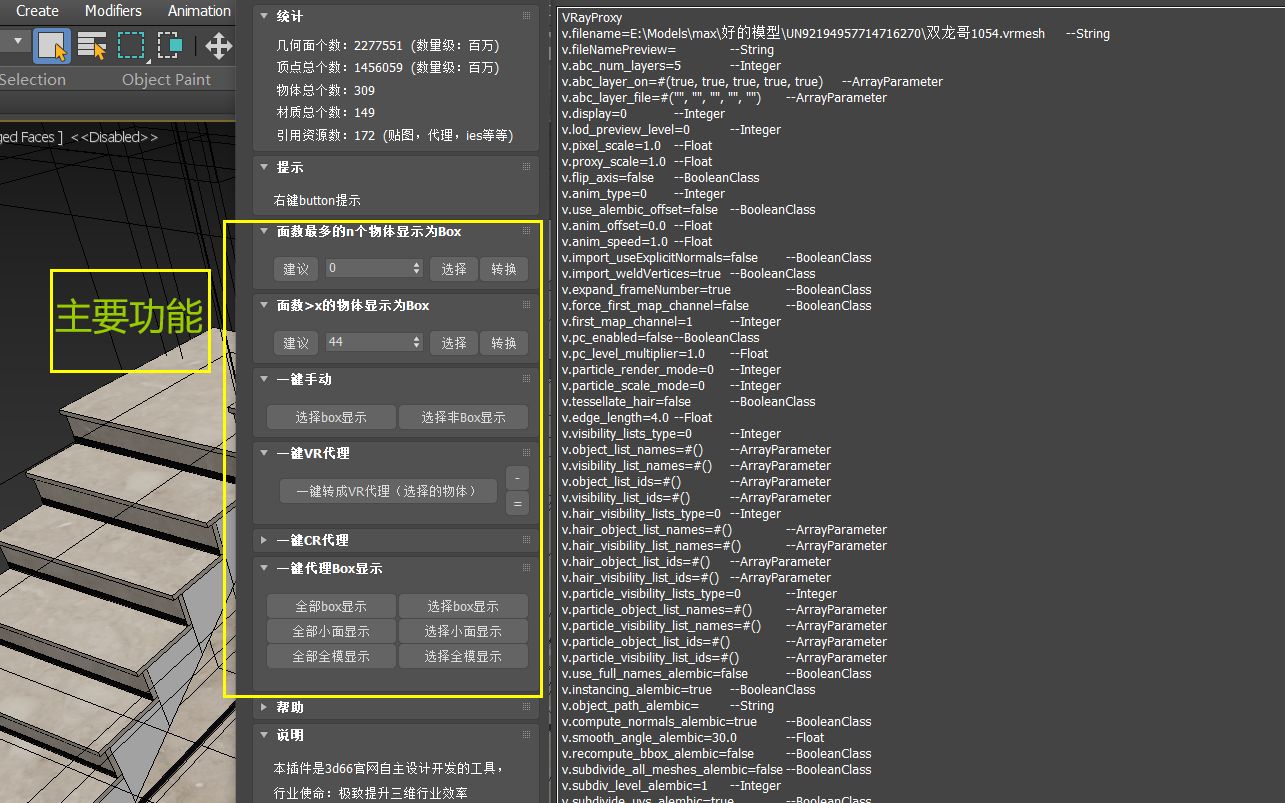Select the Select Object tool
This screenshot has width=1285, height=803.
53,45
